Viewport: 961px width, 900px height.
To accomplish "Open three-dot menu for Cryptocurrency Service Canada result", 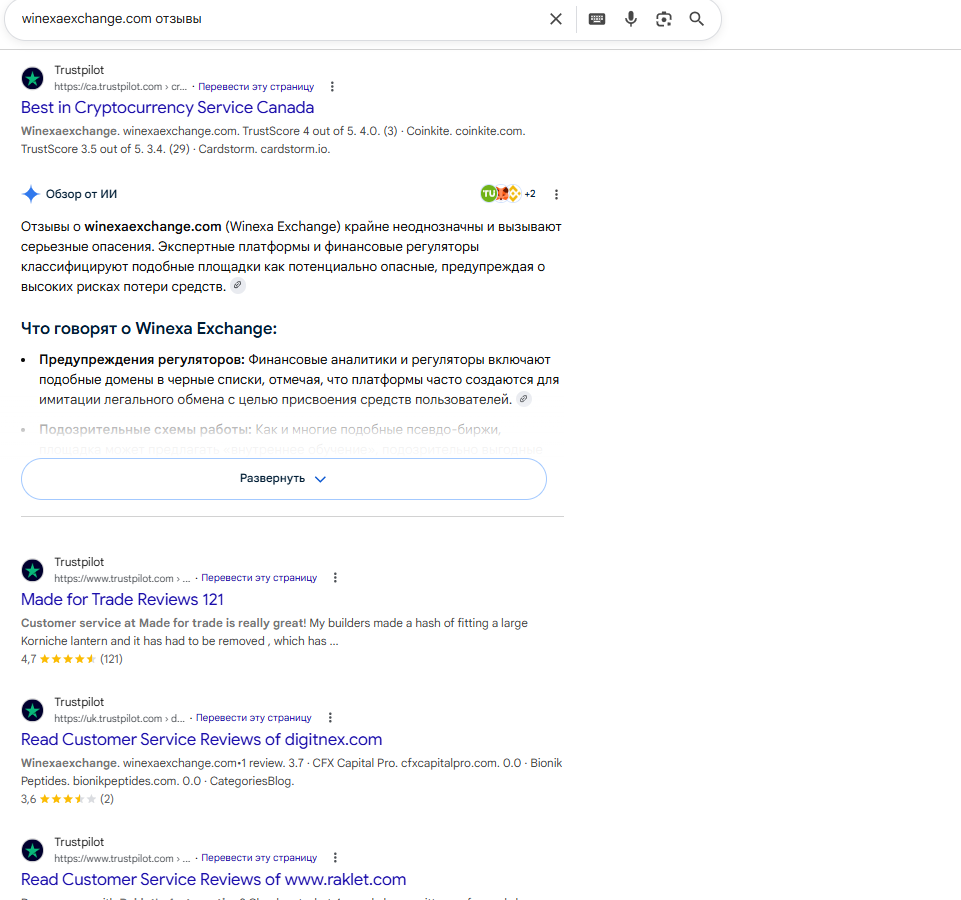I will (x=332, y=86).
